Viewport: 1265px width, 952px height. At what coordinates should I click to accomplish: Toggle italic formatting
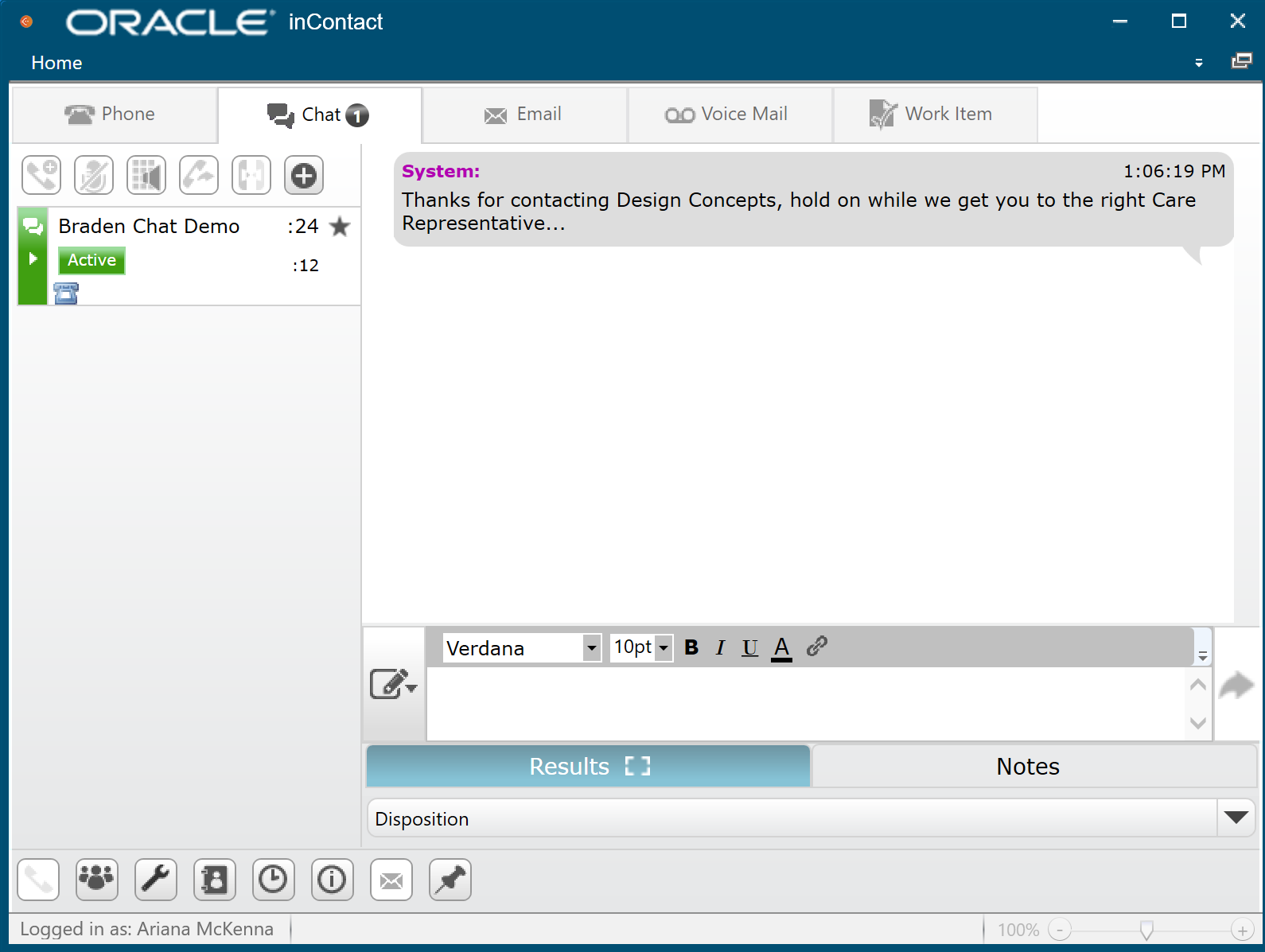click(720, 647)
